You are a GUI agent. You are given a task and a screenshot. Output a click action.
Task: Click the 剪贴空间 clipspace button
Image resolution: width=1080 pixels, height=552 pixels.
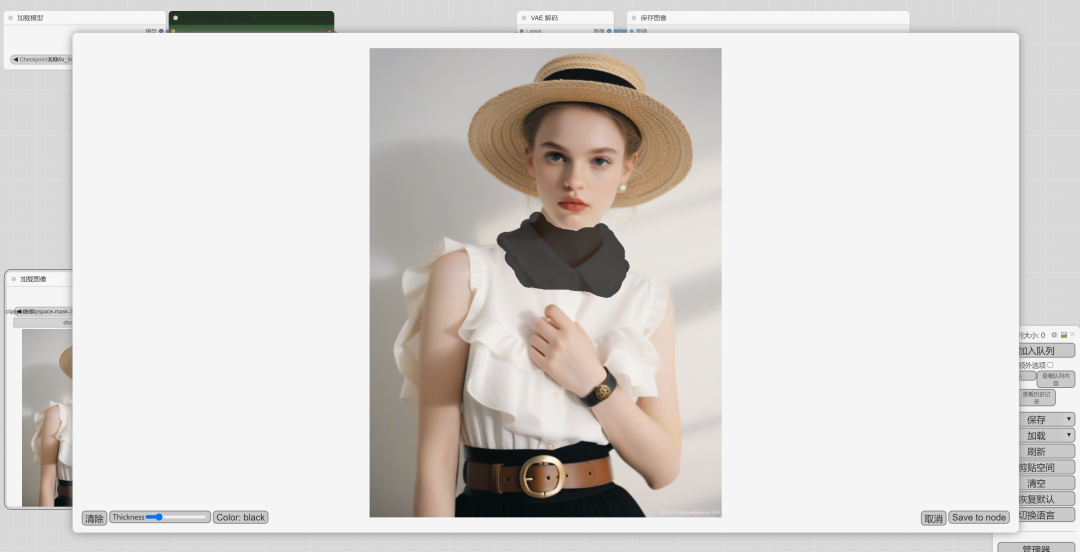(1047, 467)
